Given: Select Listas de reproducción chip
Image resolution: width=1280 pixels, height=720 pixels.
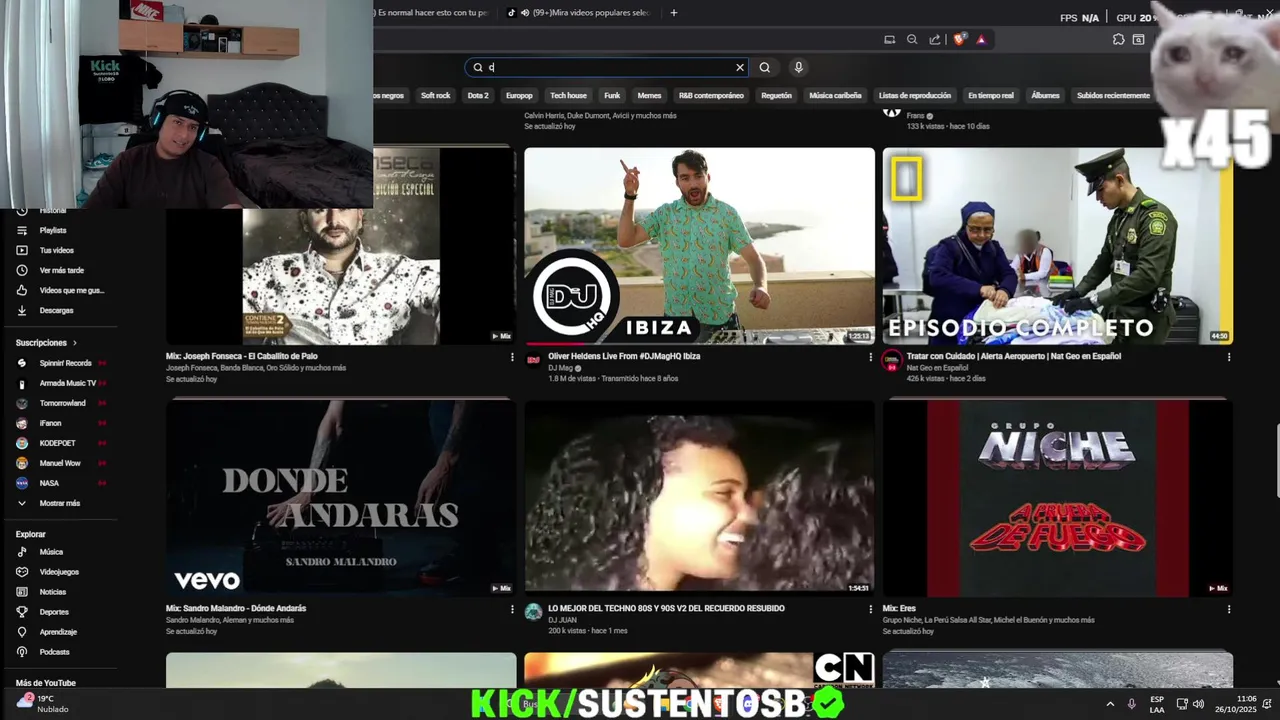Looking at the screenshot, I should pyautogui.click(x=915, y=95).
